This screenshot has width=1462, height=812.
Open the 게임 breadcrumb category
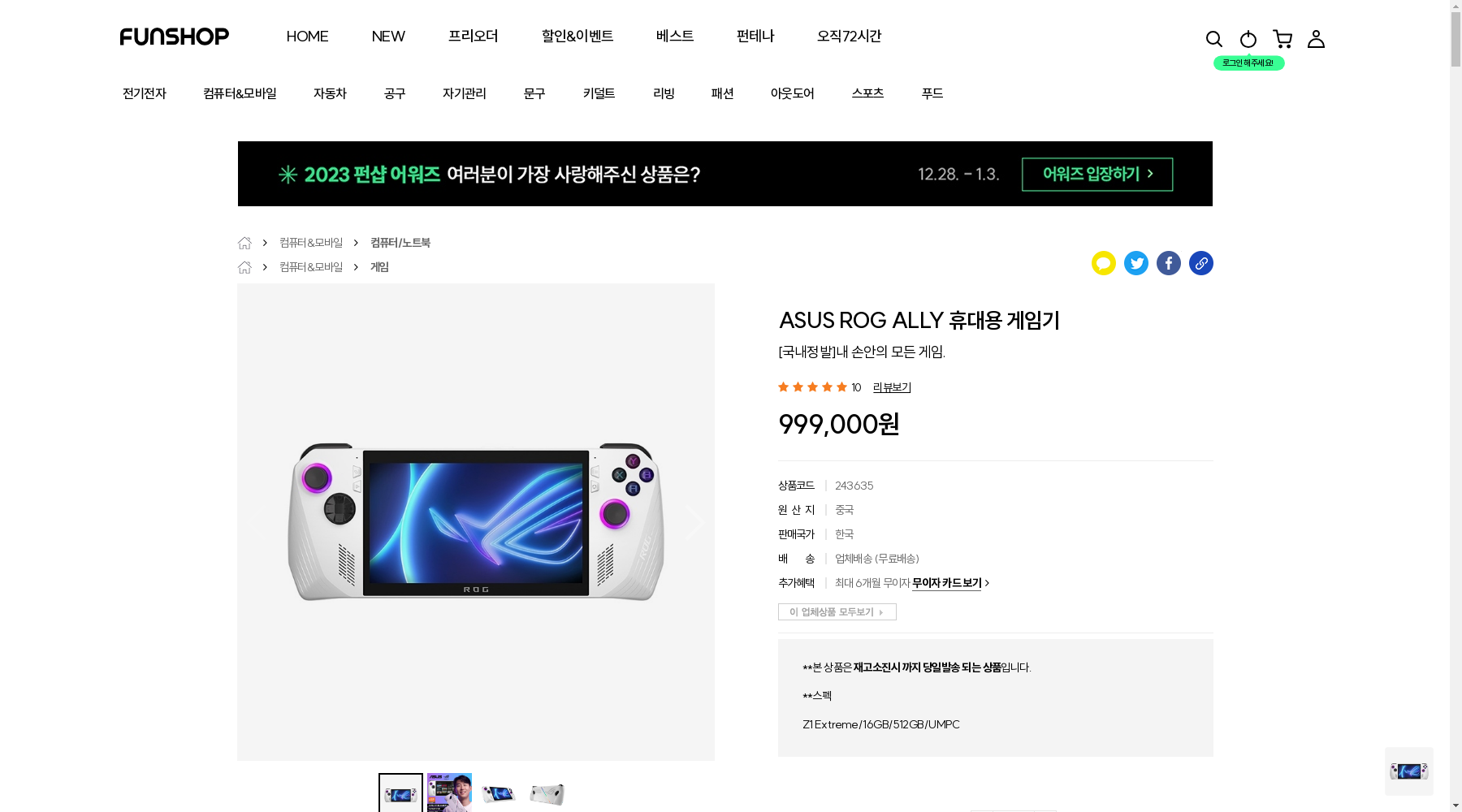[379, 267]
